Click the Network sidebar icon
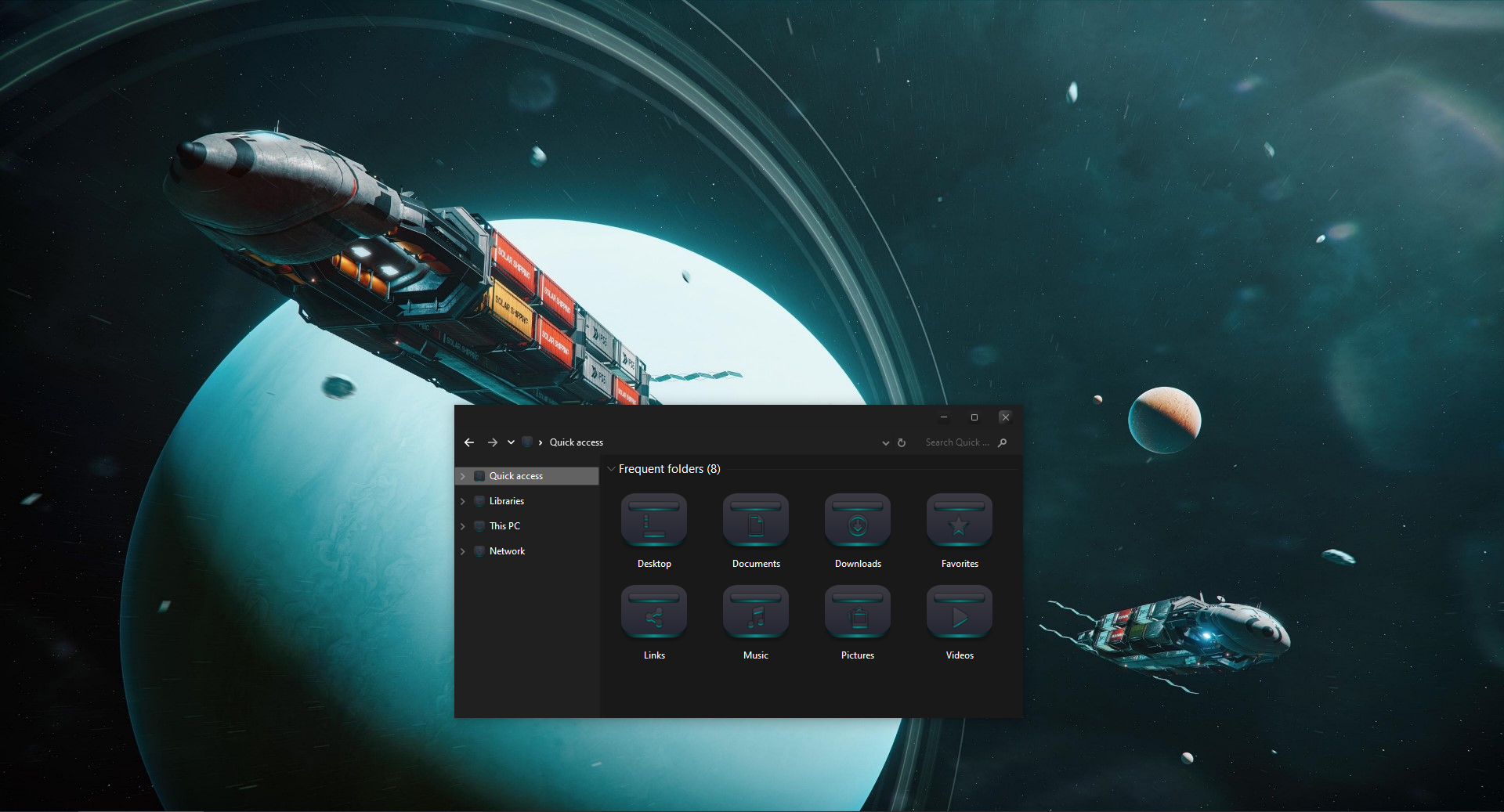Image resolution: width=1504 pixels, height=812 pixels. (479, 551)
